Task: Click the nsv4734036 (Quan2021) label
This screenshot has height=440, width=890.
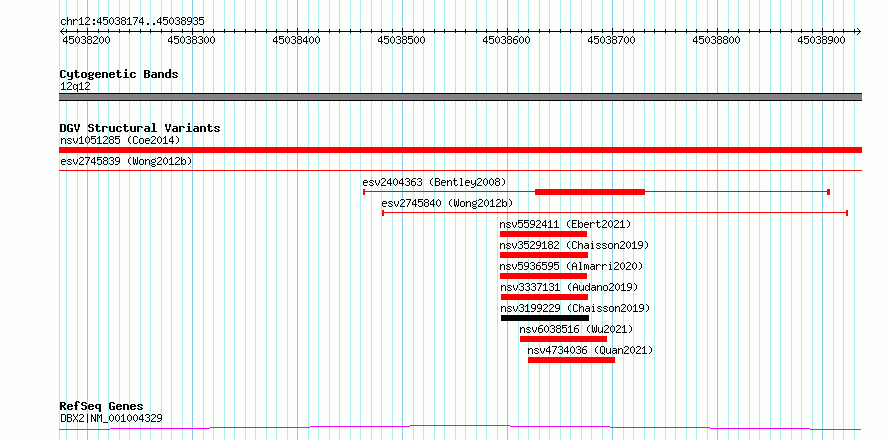Action: (x=590, y=350)
